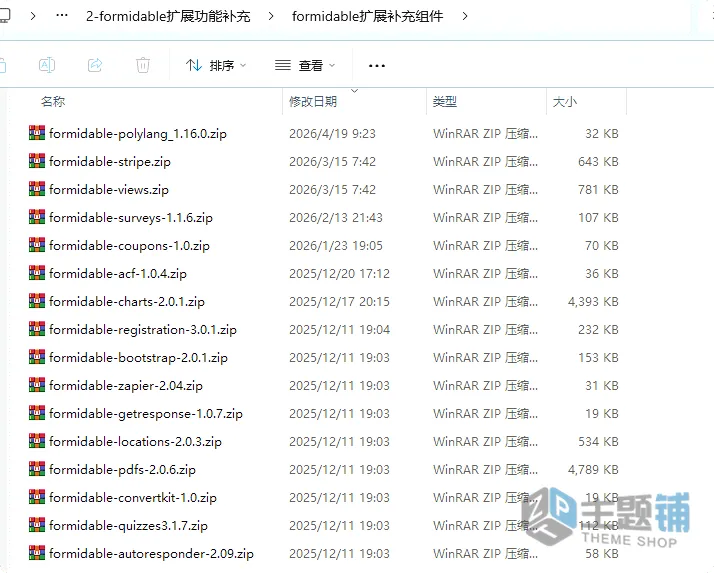Select zip icon of formidable-getresponse-1.0.7.zip
The width and height of the screenshot is (714, 573).
coord(37,413)
